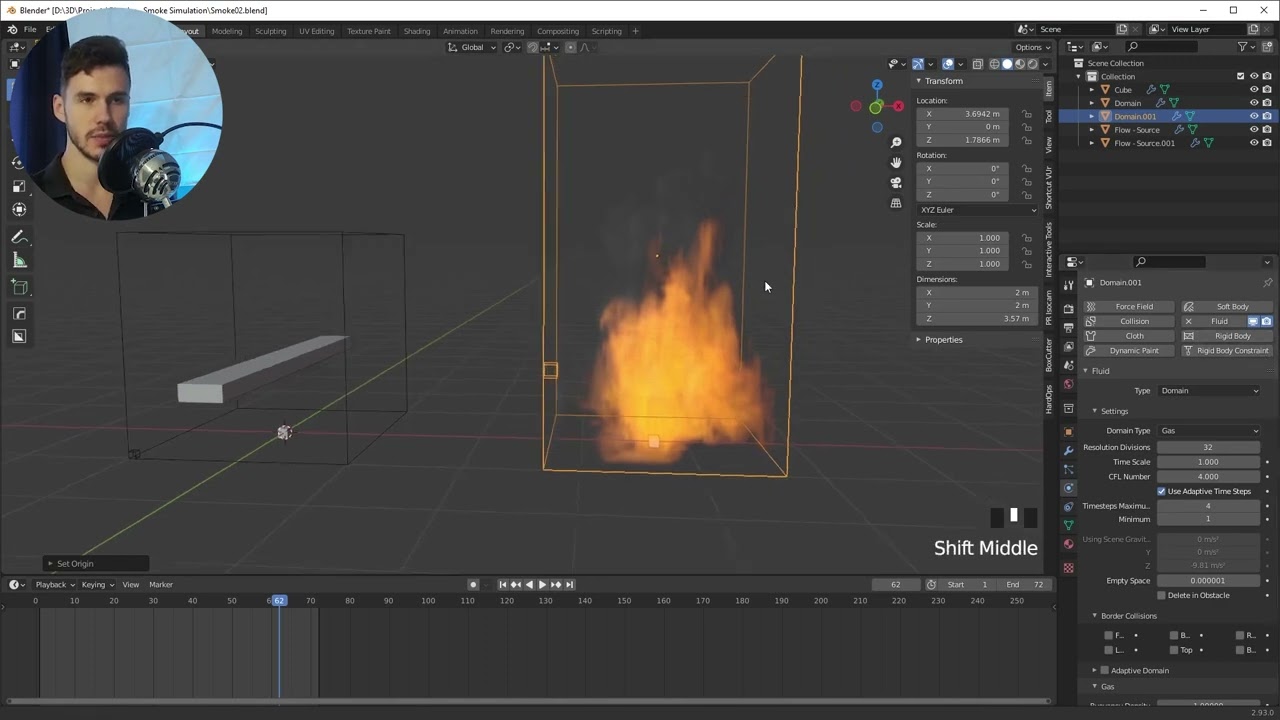Viewport: 1280px width, 720px height.
Task: Open Render properties tab icon
Action: click(x=1068, y=308)
